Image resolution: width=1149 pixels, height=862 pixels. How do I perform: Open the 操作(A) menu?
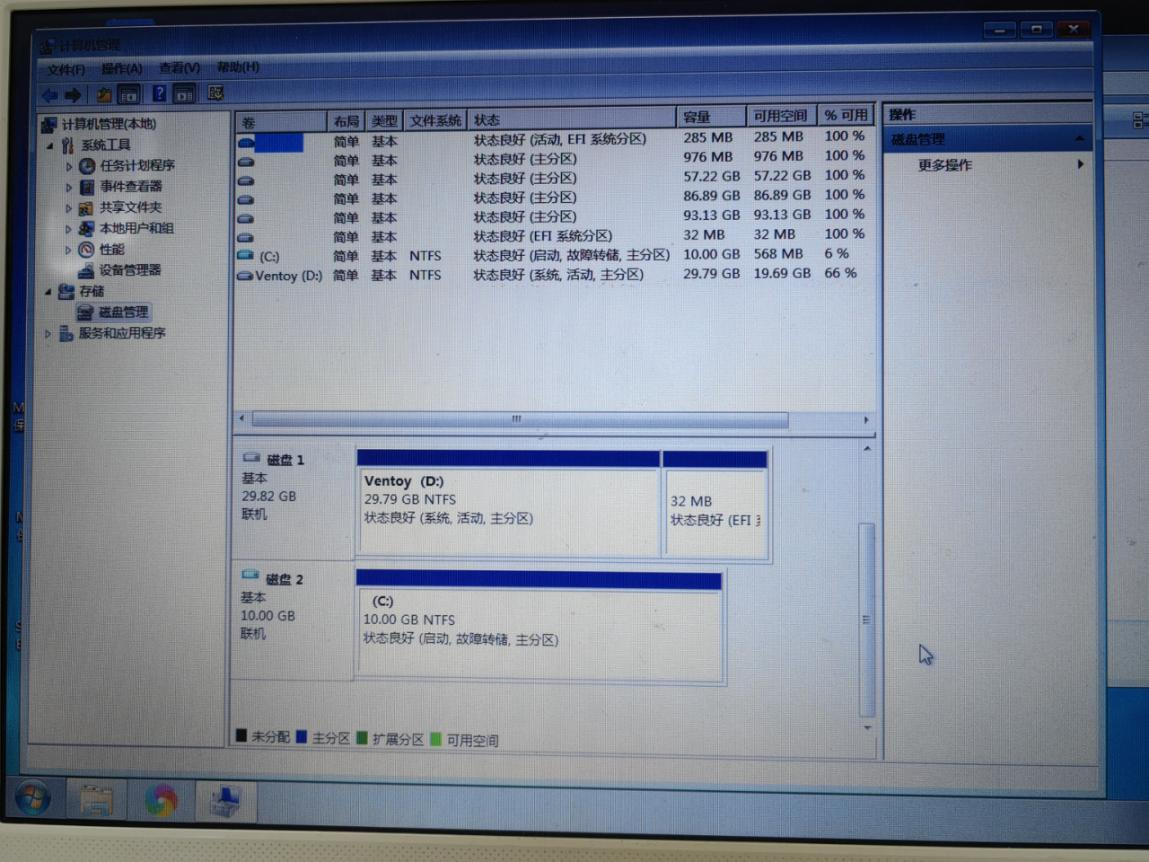pyautogui.click(x=122, y=68)
